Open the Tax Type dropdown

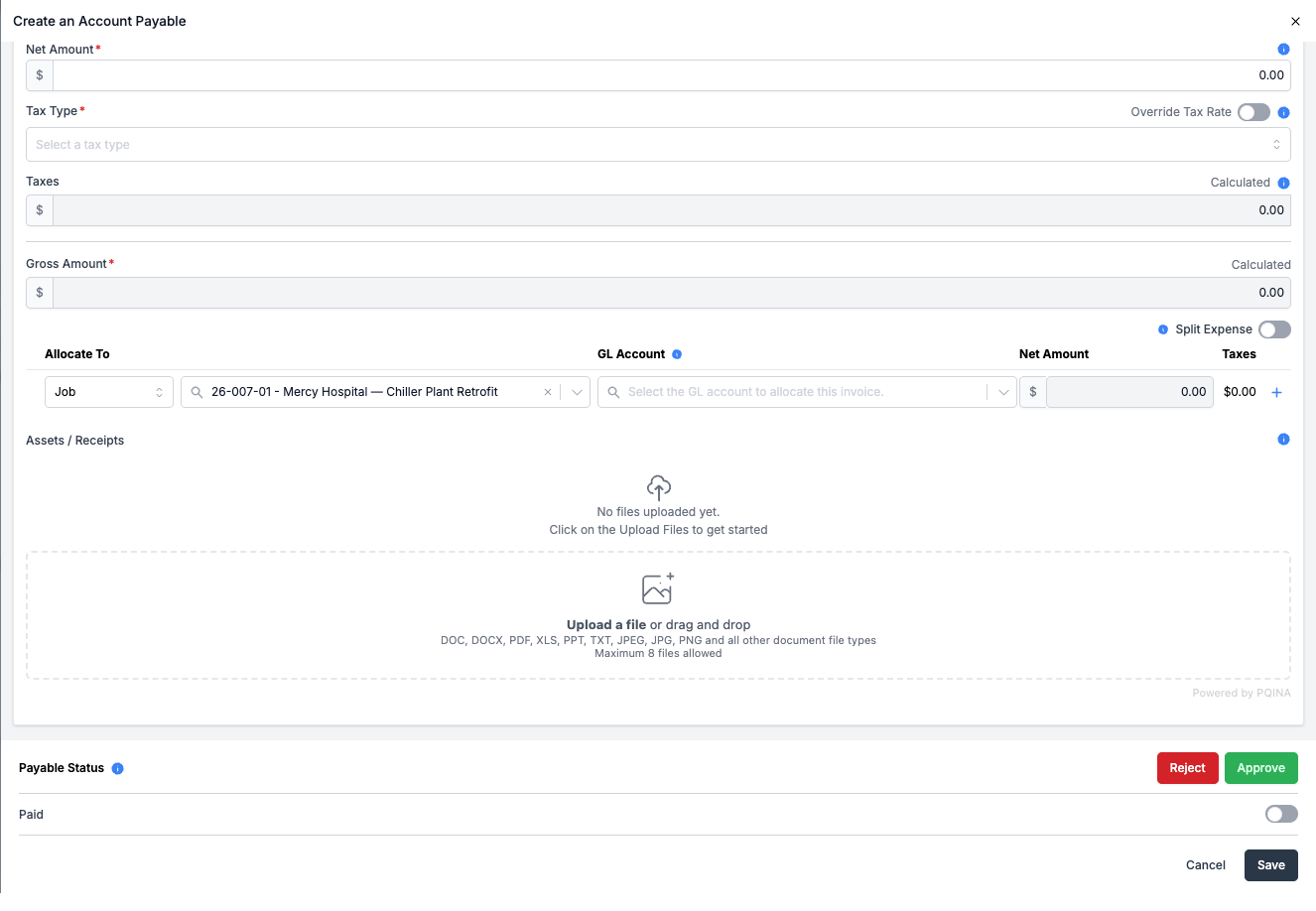658,145
